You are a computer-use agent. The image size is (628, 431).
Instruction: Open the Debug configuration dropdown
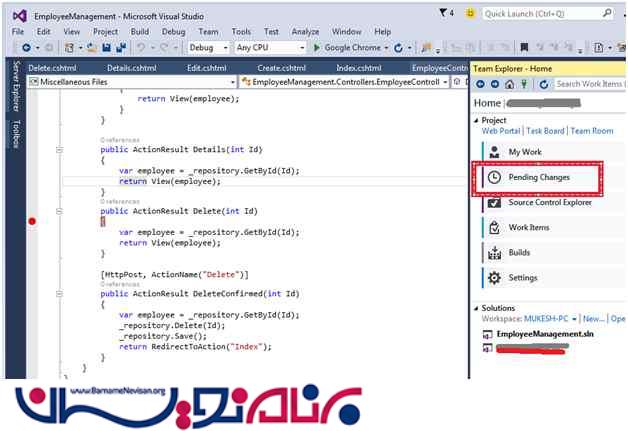209,47
